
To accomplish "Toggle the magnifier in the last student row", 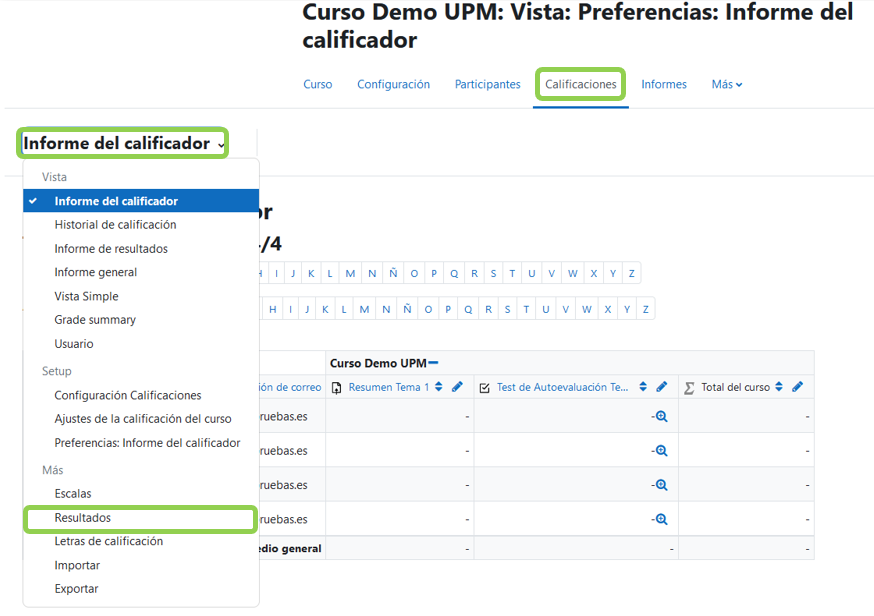I will [661, 518].
